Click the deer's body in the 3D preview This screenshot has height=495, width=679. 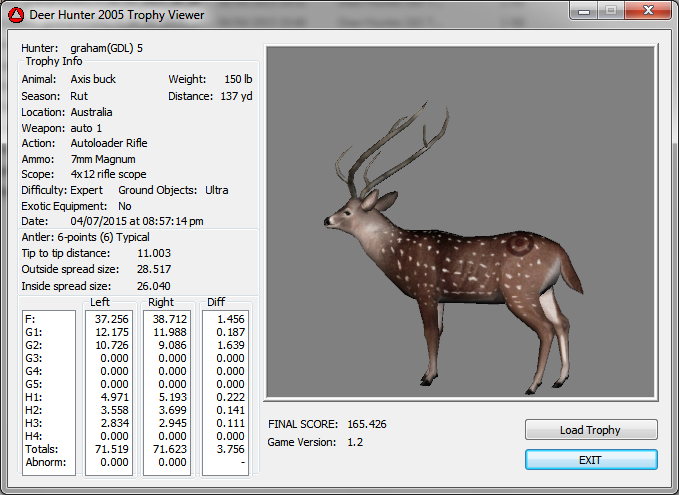[460, 262]
